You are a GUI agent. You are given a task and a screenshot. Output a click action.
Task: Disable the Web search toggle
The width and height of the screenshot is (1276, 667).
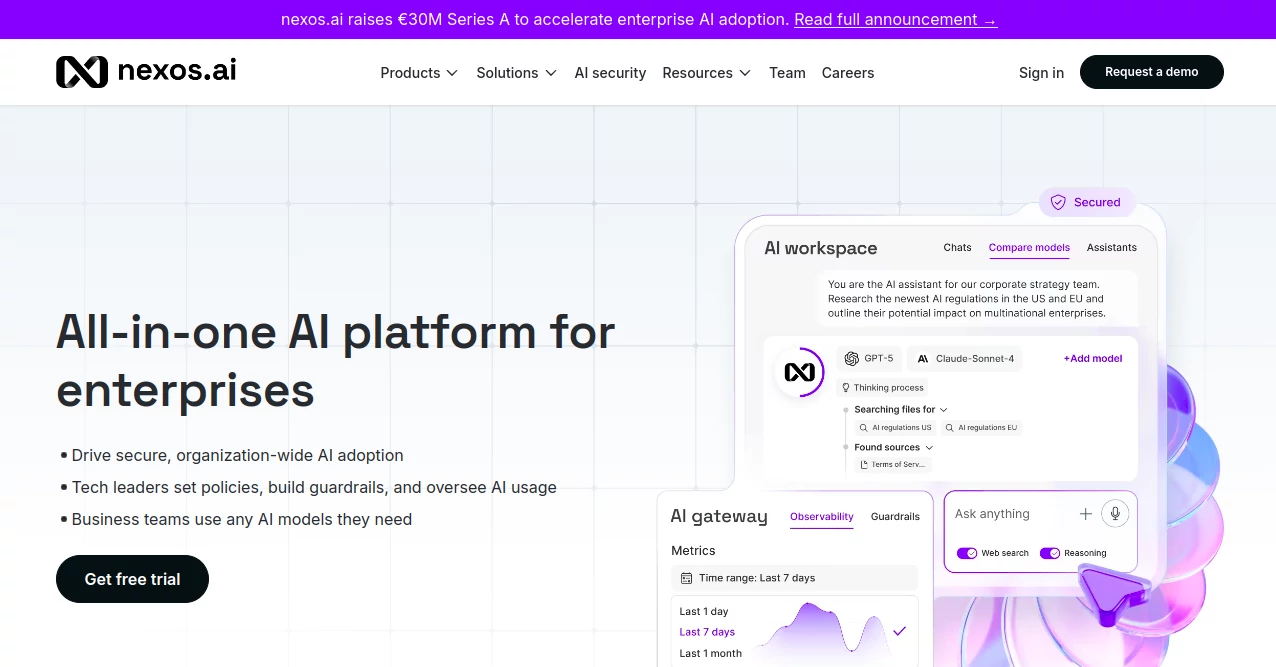click(x=967, y=553)
